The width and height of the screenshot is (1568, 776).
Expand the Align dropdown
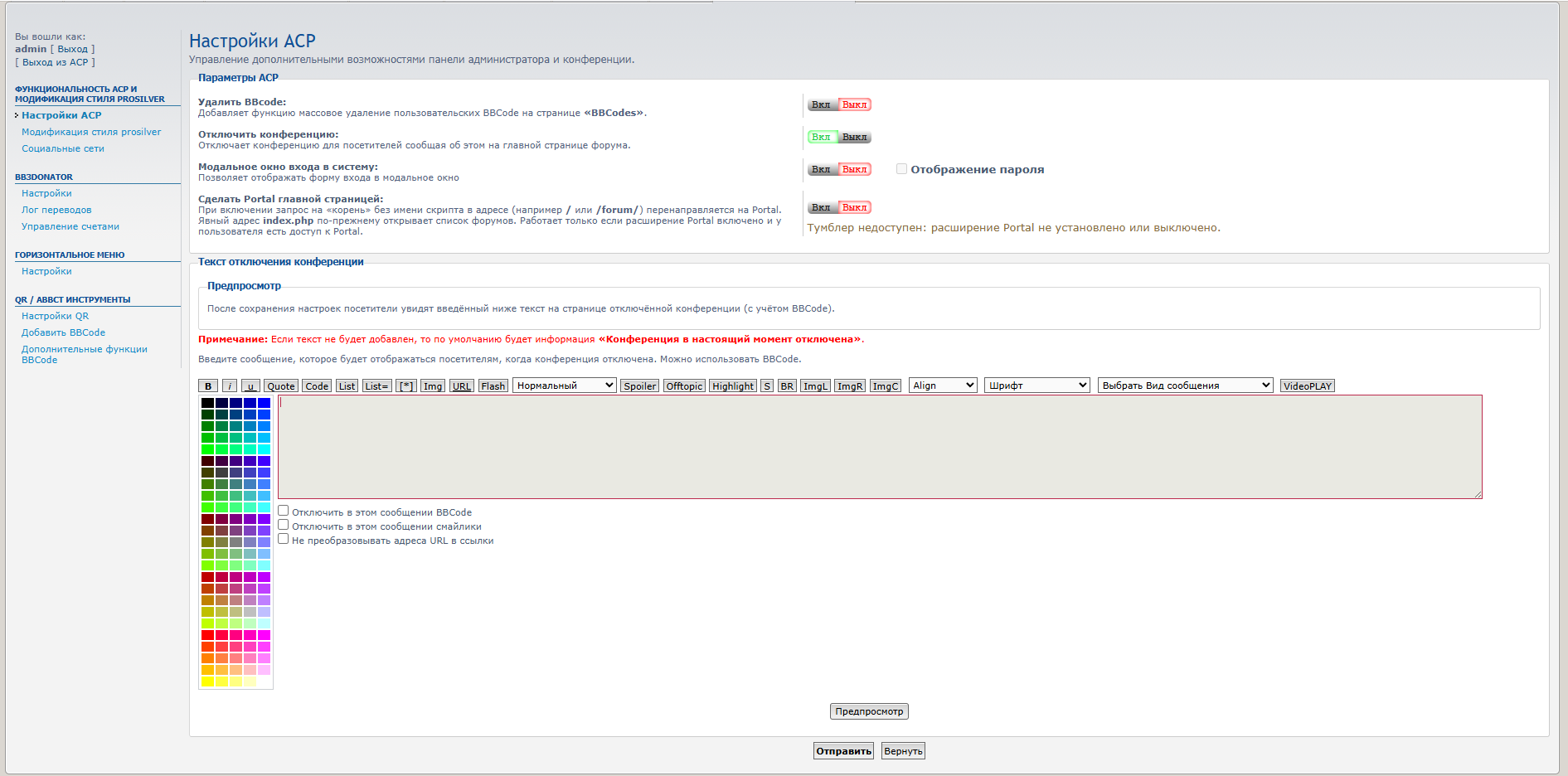click(x=943, y=386)
